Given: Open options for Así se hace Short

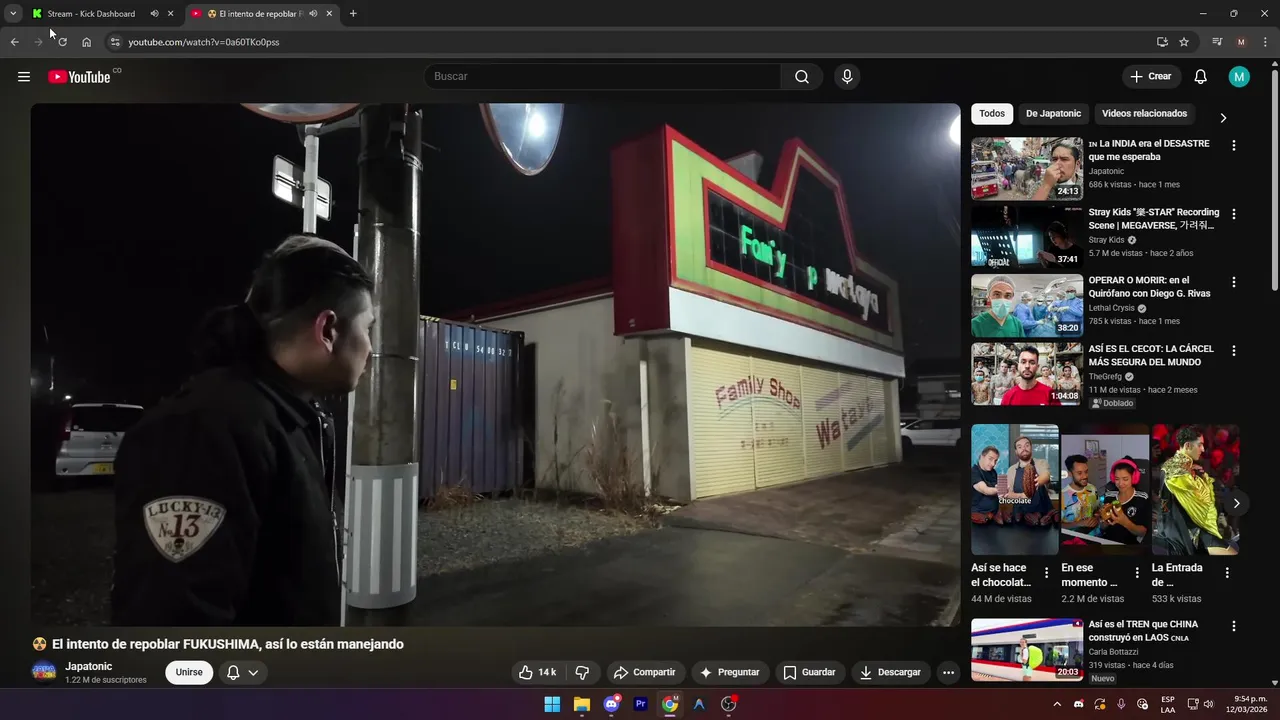Looking at the screenshot, I should pos(1047,573).
